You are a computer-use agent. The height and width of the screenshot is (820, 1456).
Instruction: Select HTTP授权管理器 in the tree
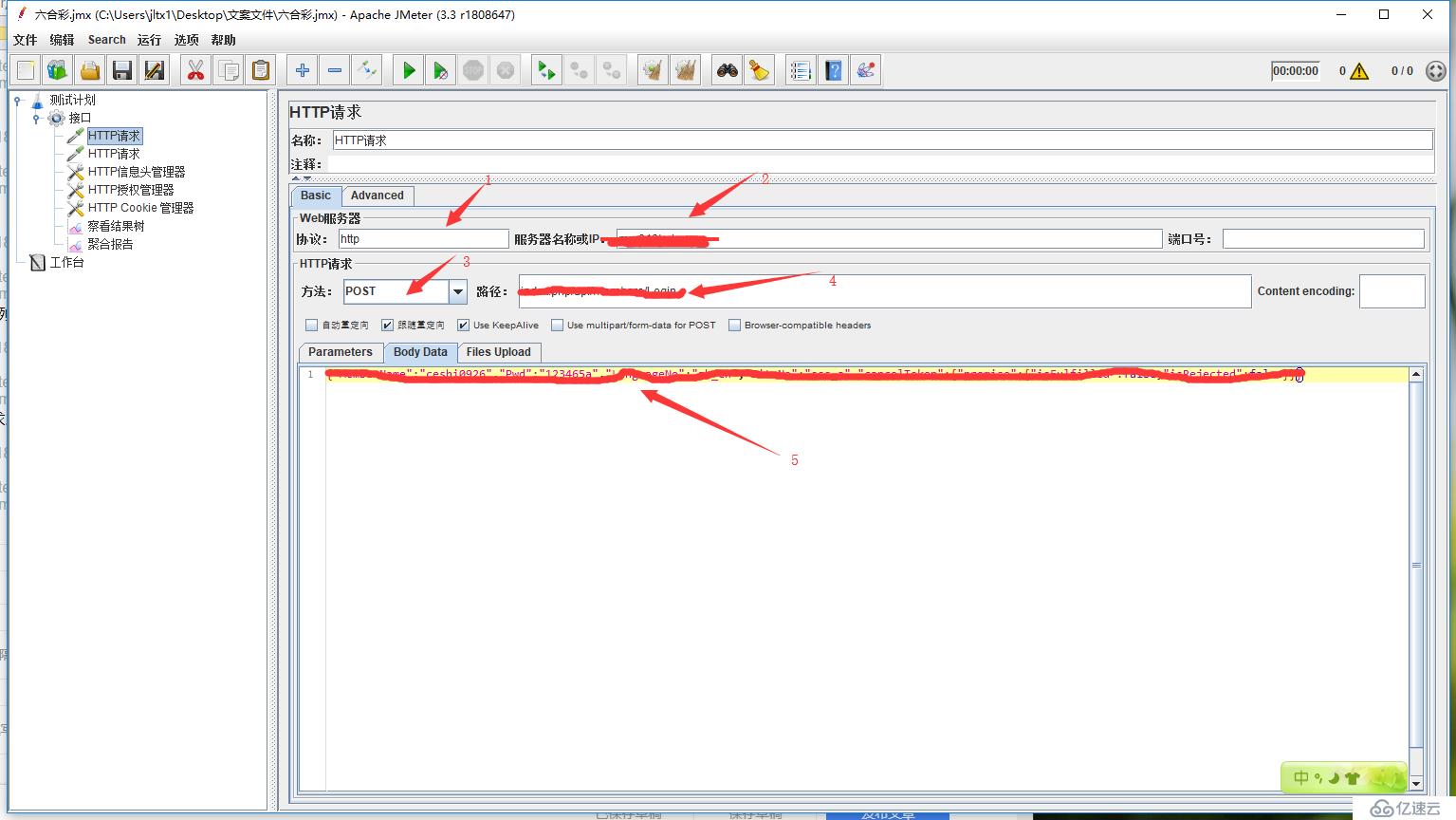click(131, 190)
